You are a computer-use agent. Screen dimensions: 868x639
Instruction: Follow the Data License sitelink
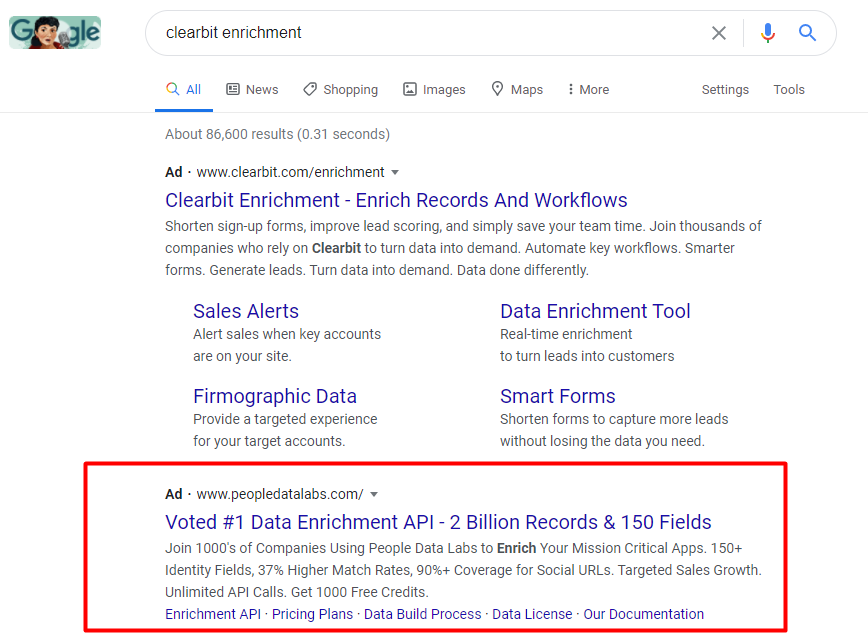[532, 614]
